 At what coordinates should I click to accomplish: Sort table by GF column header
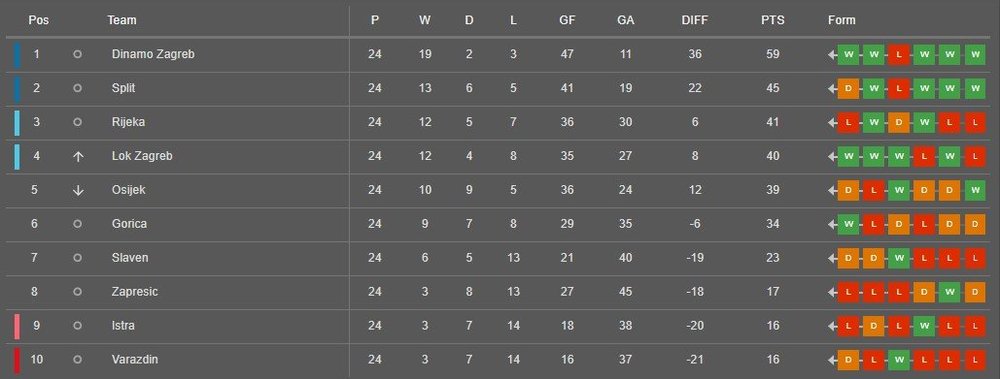[567, 20]
